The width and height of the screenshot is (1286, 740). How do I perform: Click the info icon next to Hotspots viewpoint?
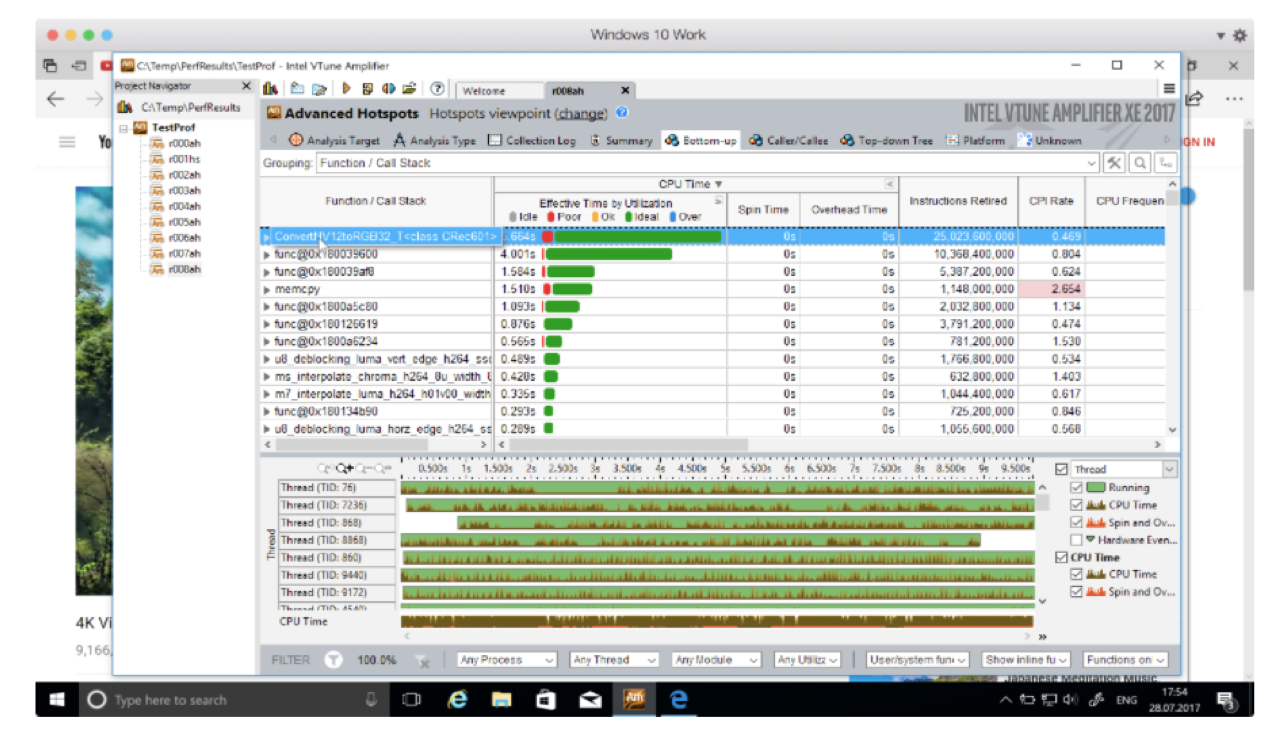click(622, 113)
